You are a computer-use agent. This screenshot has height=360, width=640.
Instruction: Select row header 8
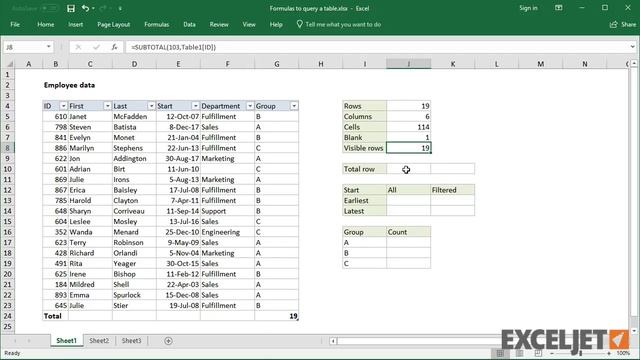7,148
